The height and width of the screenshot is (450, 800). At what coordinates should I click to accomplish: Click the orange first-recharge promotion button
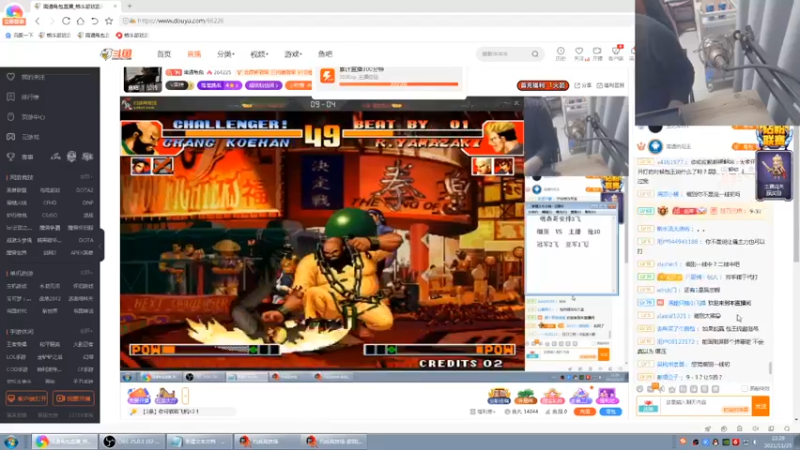(542, 85)
